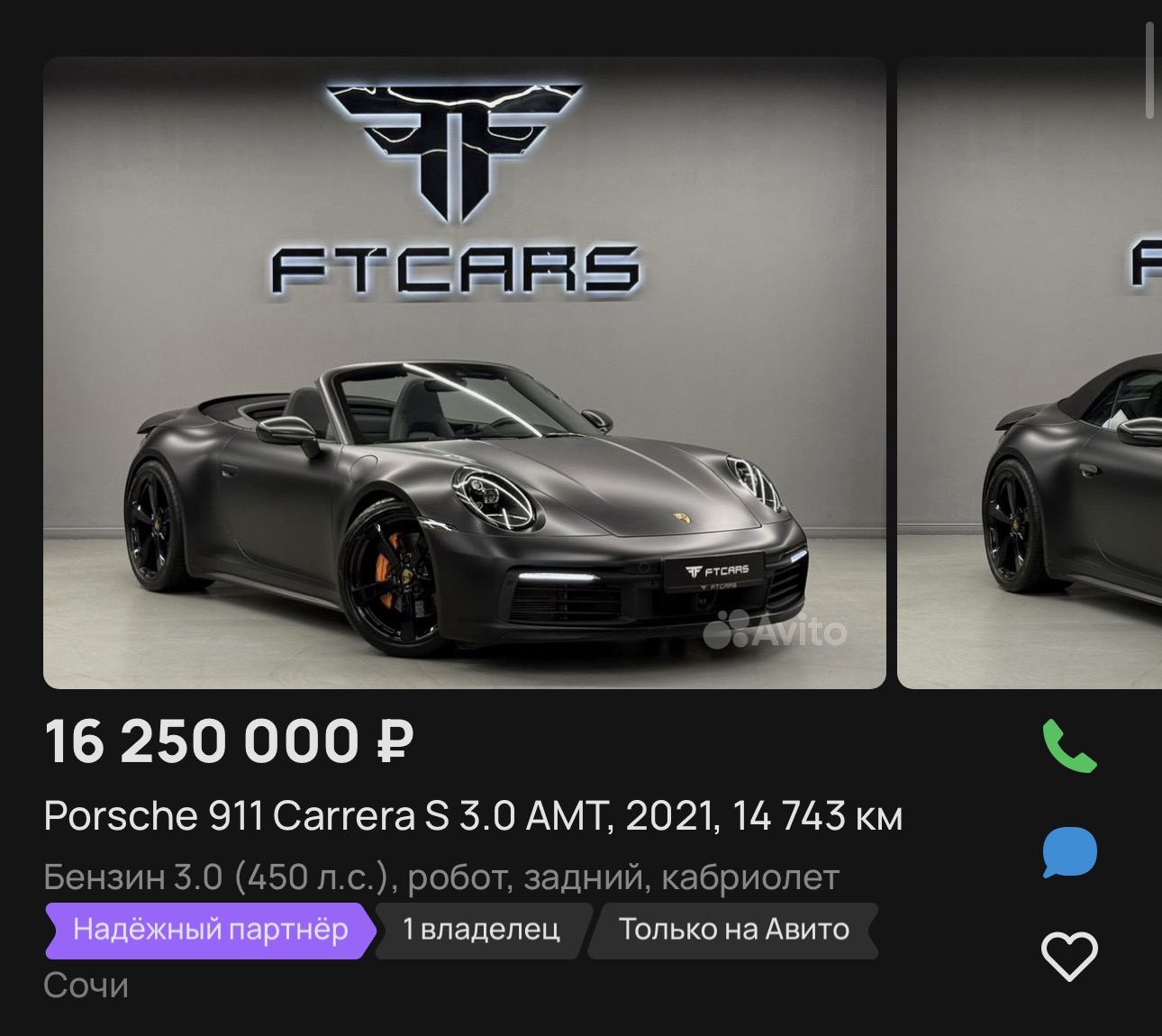This screenshot has width=1162, height=1036.
Task: Click the Porsche crest on the hood
Action: 680,520
